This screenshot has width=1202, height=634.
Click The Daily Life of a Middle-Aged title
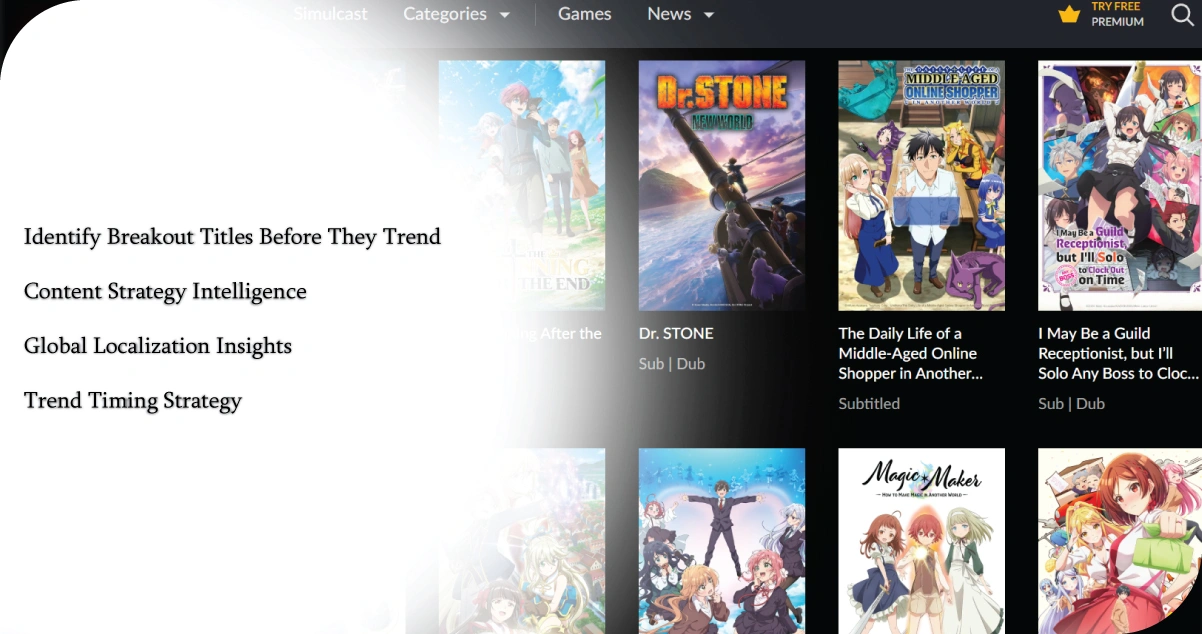909,353
